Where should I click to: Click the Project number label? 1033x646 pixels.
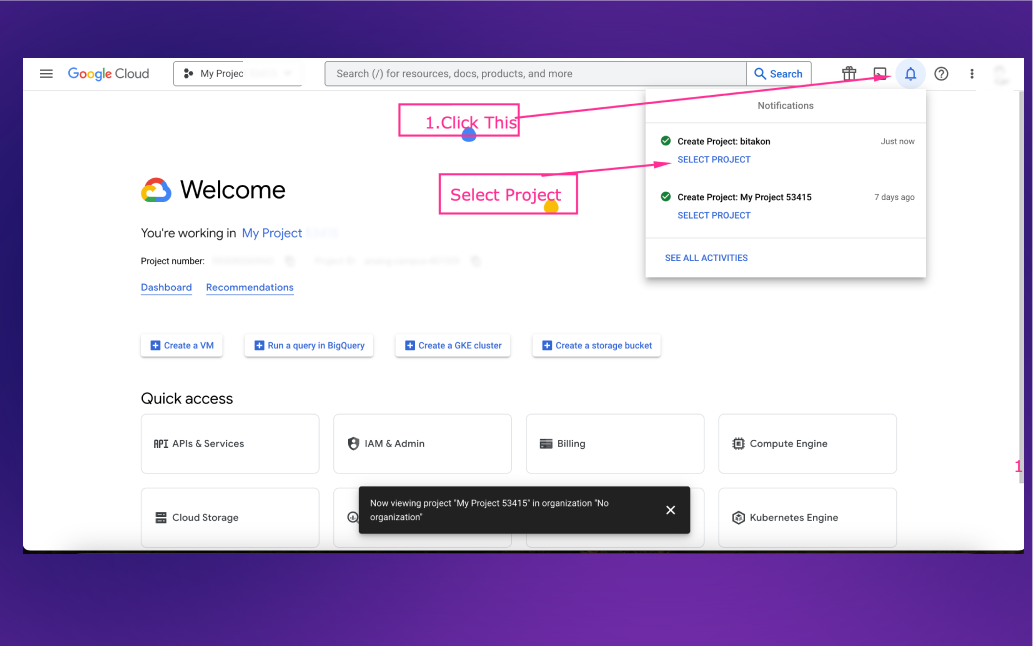tap(173, 261)
